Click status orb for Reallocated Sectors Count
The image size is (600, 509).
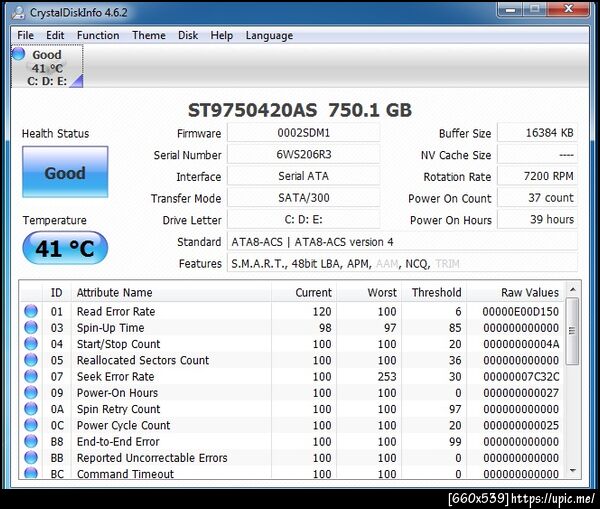(x=31, y=360)
